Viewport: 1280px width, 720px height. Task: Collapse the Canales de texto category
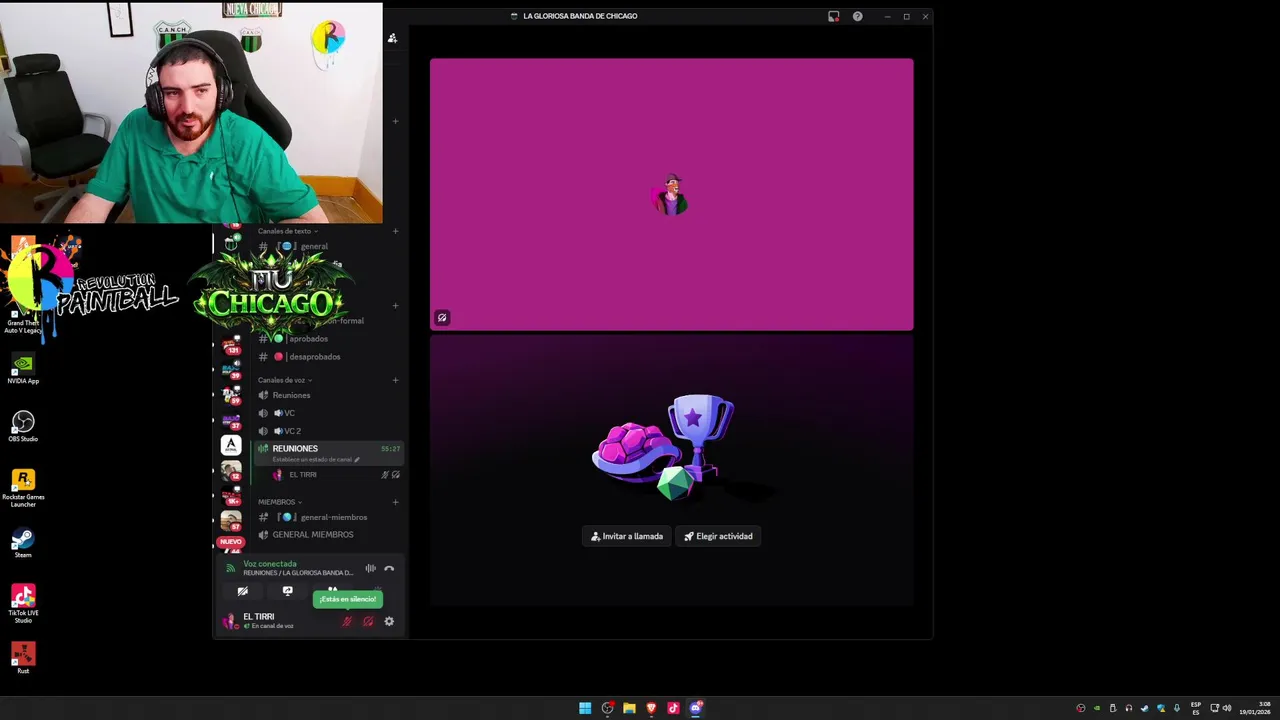[x=287, y=231]
